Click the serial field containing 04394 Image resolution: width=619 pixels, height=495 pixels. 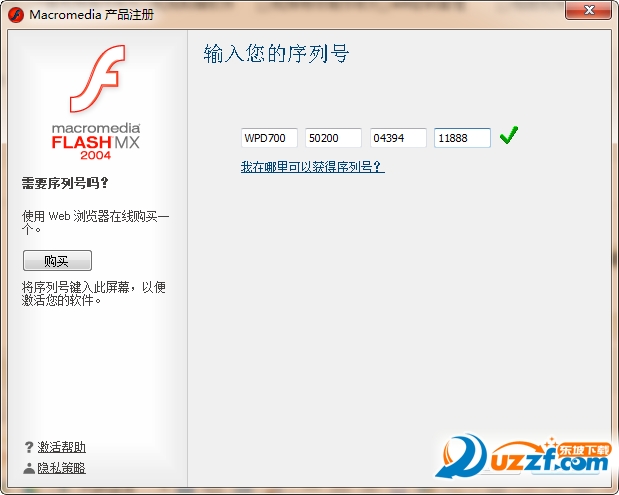tap(398, 138)
